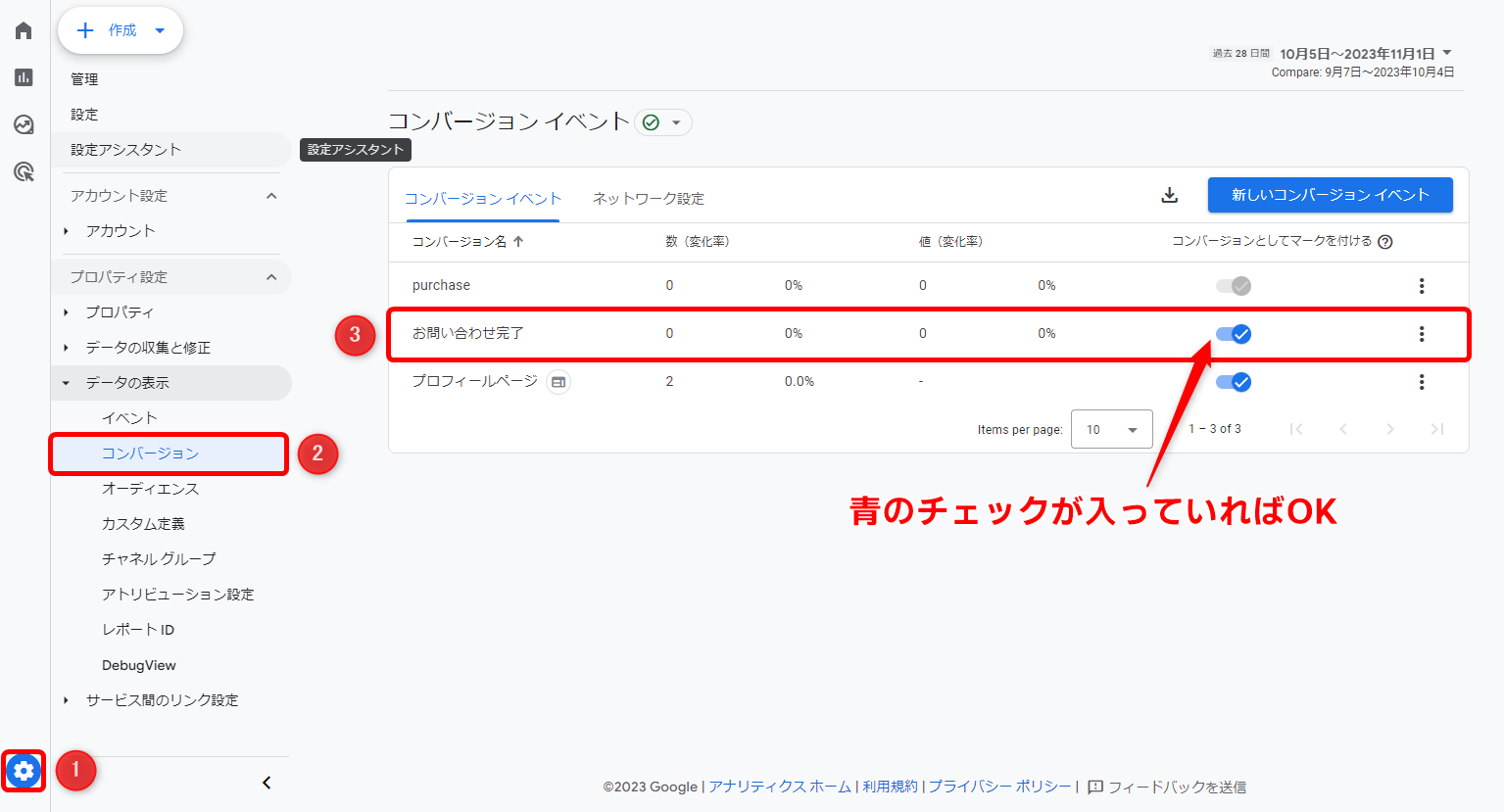Open the Items per page dropdown

[x=1111, y=429]
